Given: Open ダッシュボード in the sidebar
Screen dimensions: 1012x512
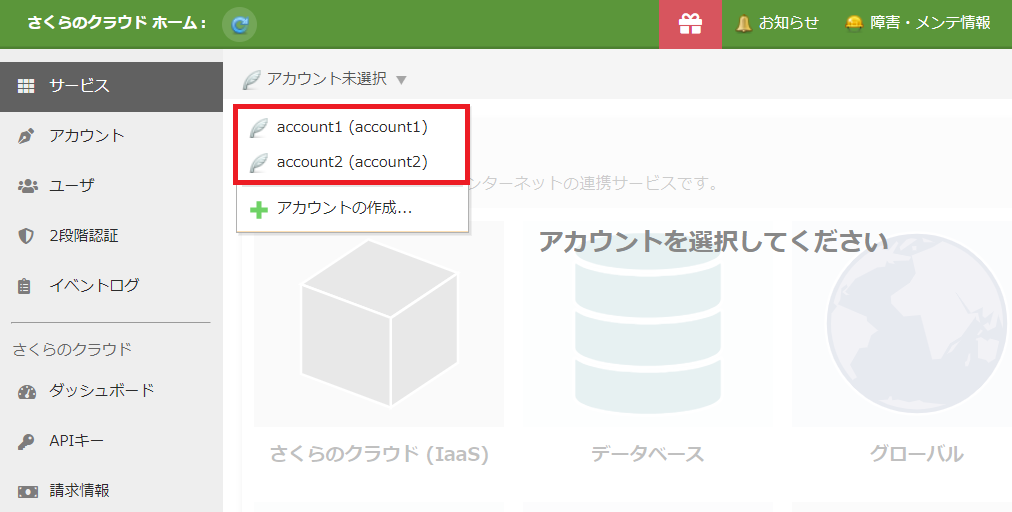Looking at the screenshot, I should point(101,391).
